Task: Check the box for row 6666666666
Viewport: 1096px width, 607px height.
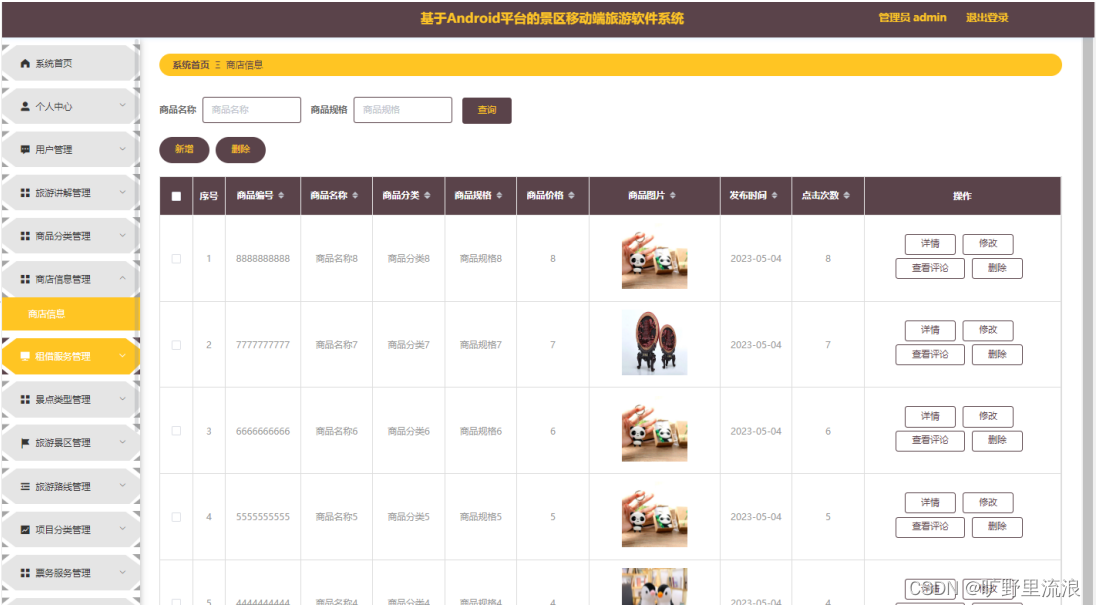Action: [176, 431]
